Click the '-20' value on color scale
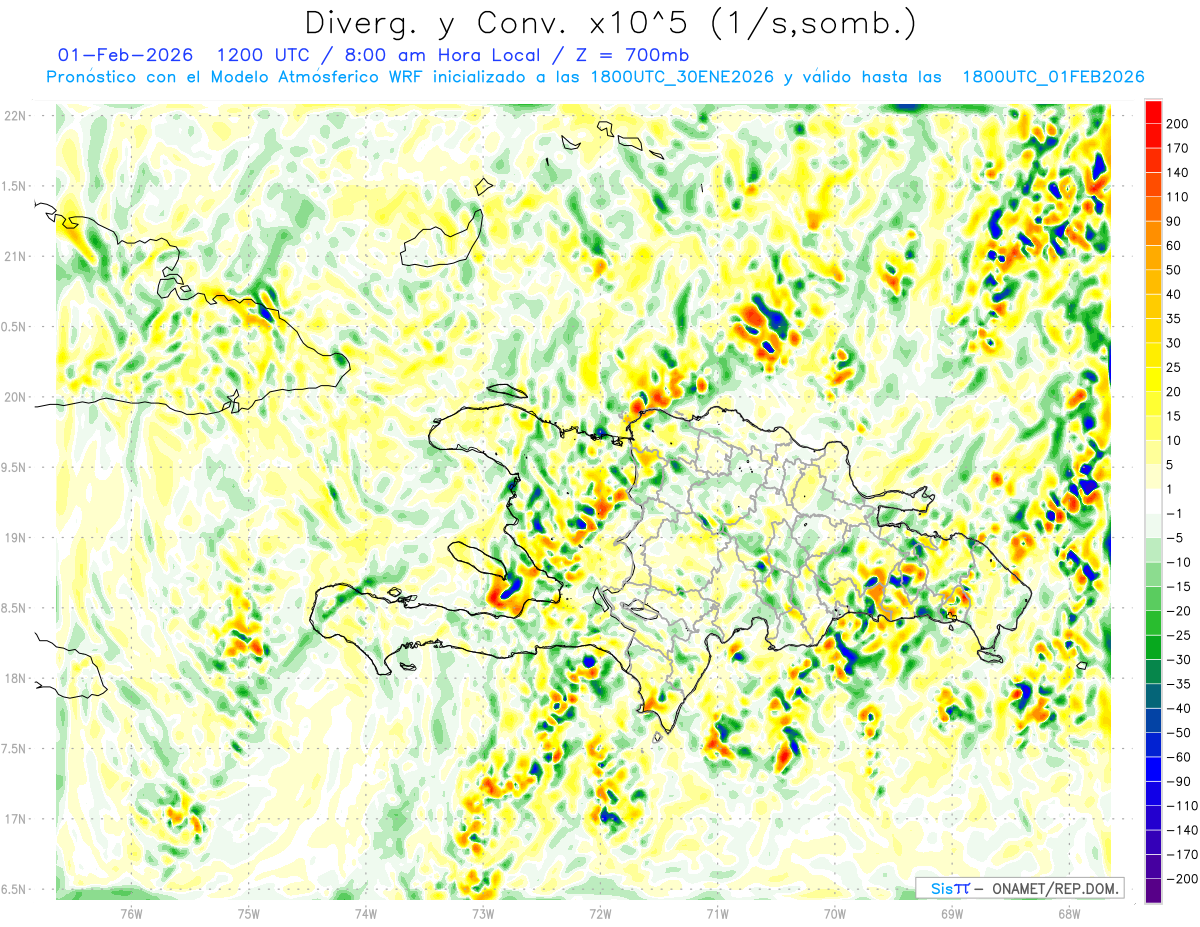1200x927 pixels. (1178, 611)
